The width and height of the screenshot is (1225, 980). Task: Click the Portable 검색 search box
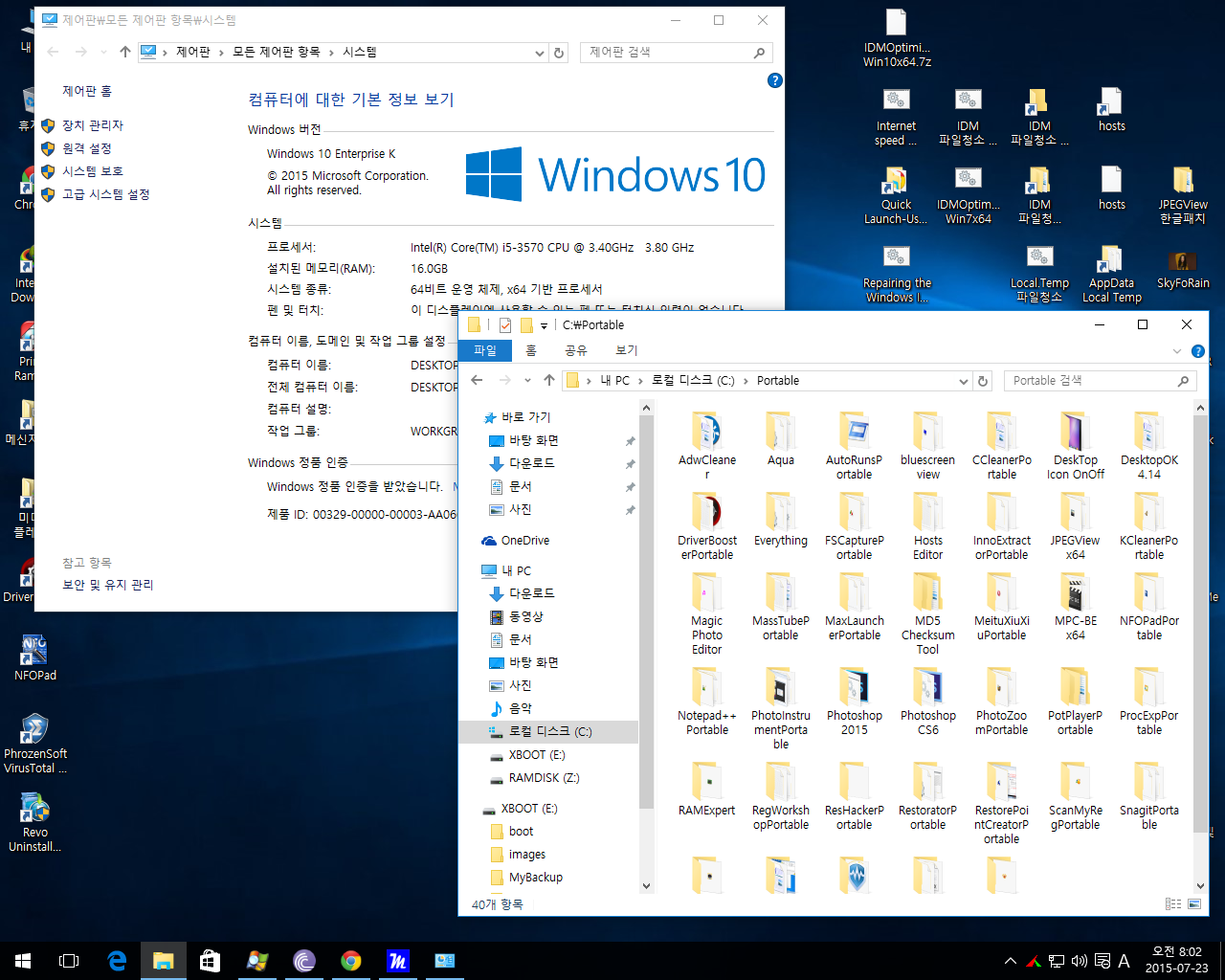click(1101, 381)
